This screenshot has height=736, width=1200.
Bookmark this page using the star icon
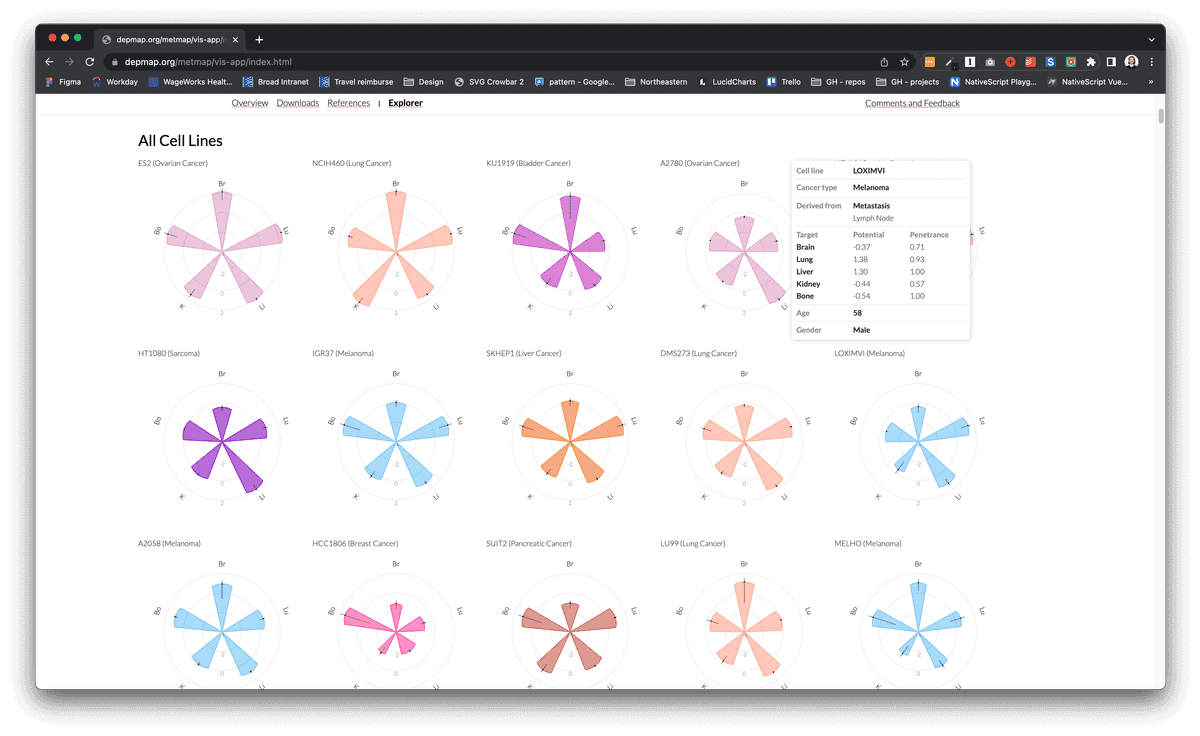click(903, 61)
